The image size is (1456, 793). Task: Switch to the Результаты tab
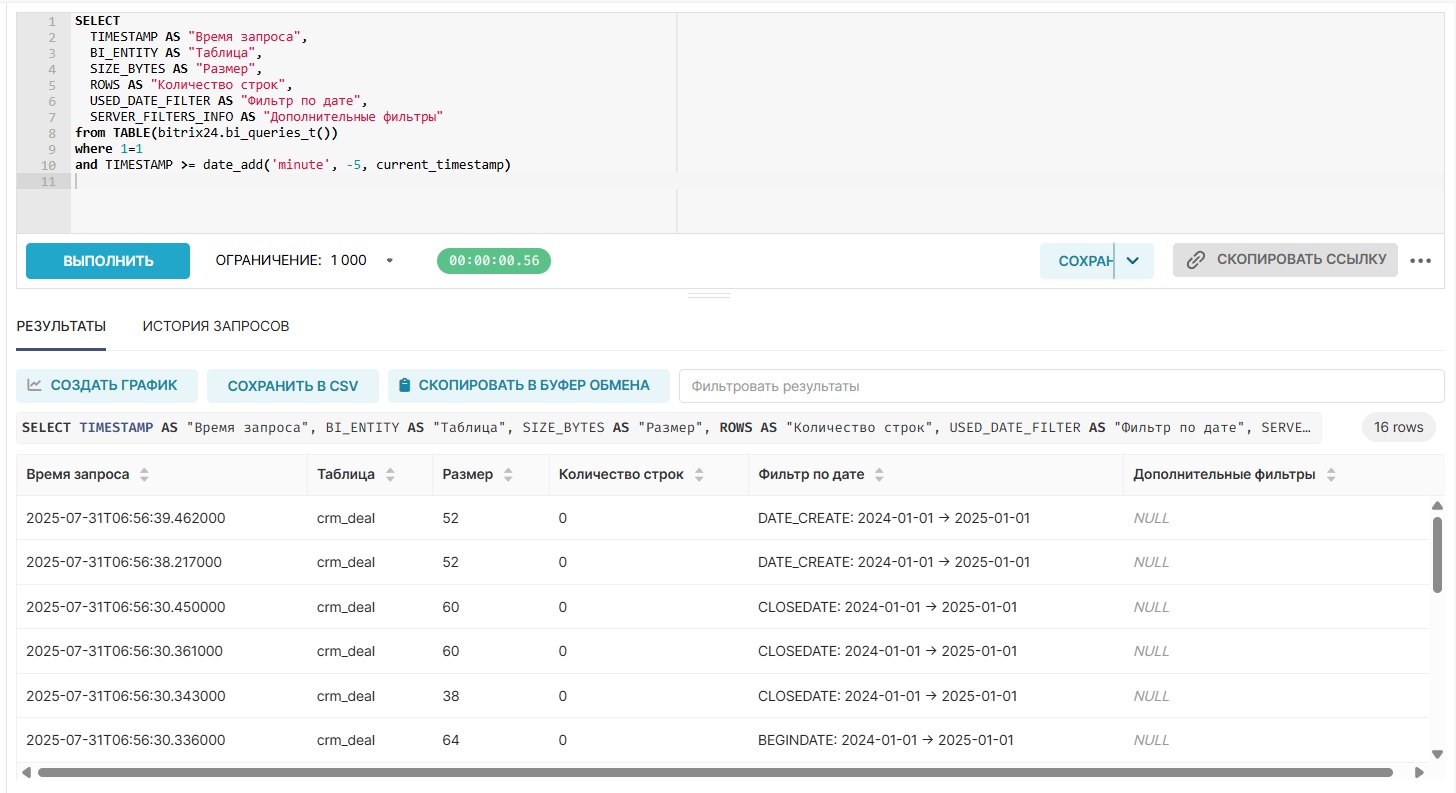pyautogui.click(x=61, y=326)
